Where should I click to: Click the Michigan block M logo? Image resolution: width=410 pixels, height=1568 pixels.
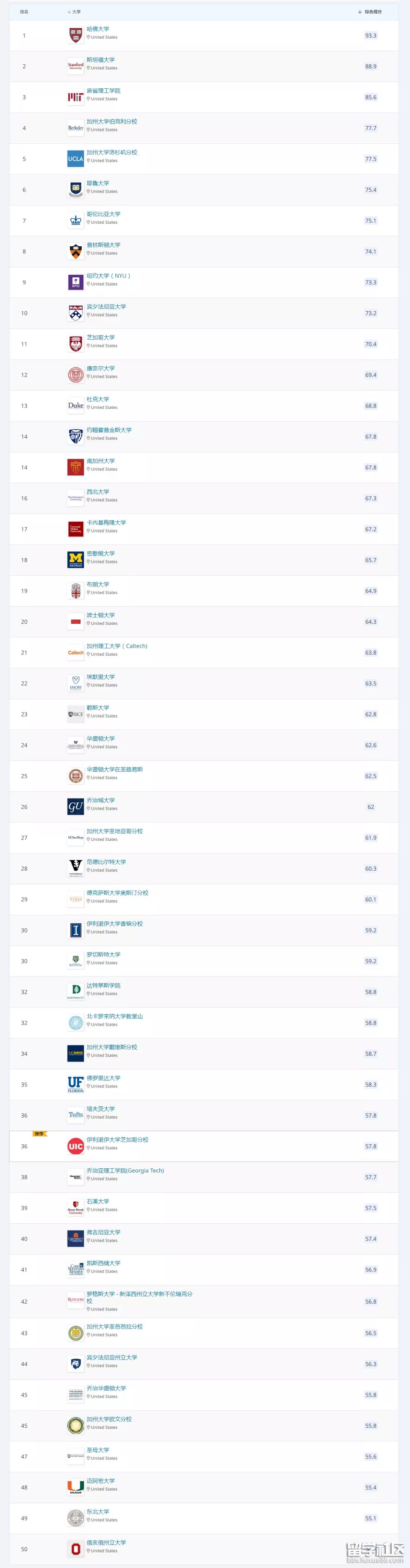76,559
